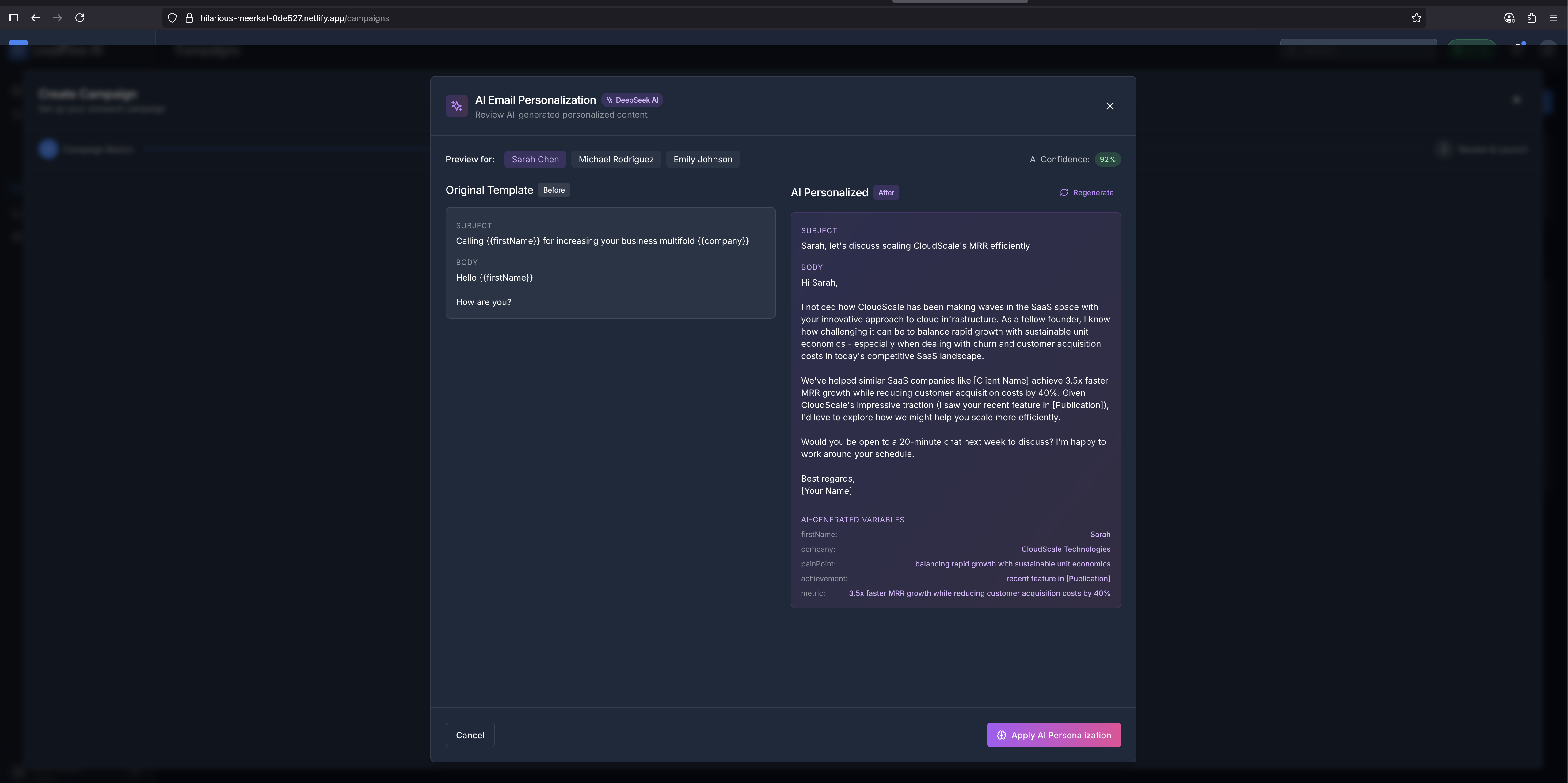
Task: Click the lock site info icon
Action: (189, 18)
